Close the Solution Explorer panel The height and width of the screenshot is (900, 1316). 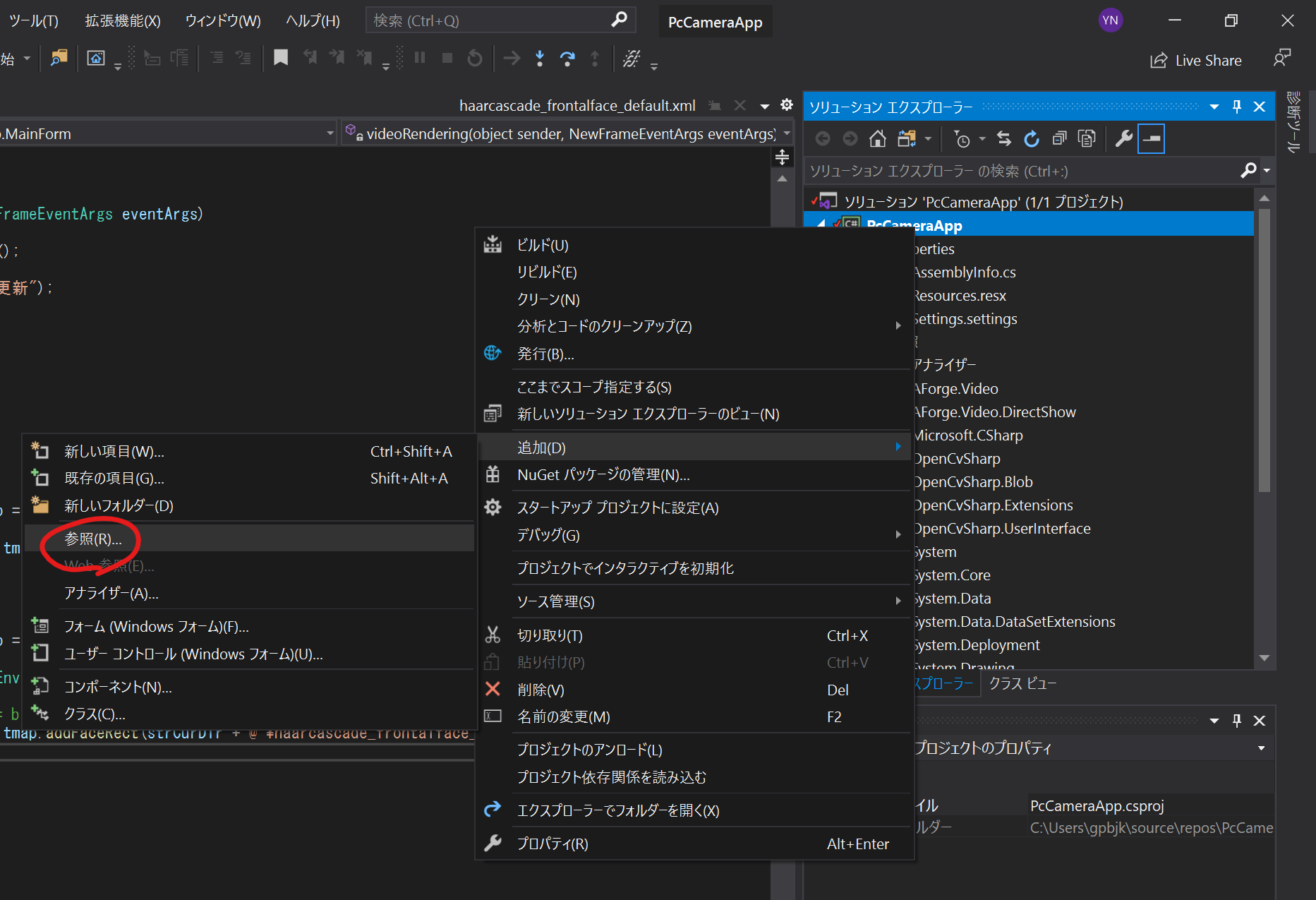pos(1260,107)
